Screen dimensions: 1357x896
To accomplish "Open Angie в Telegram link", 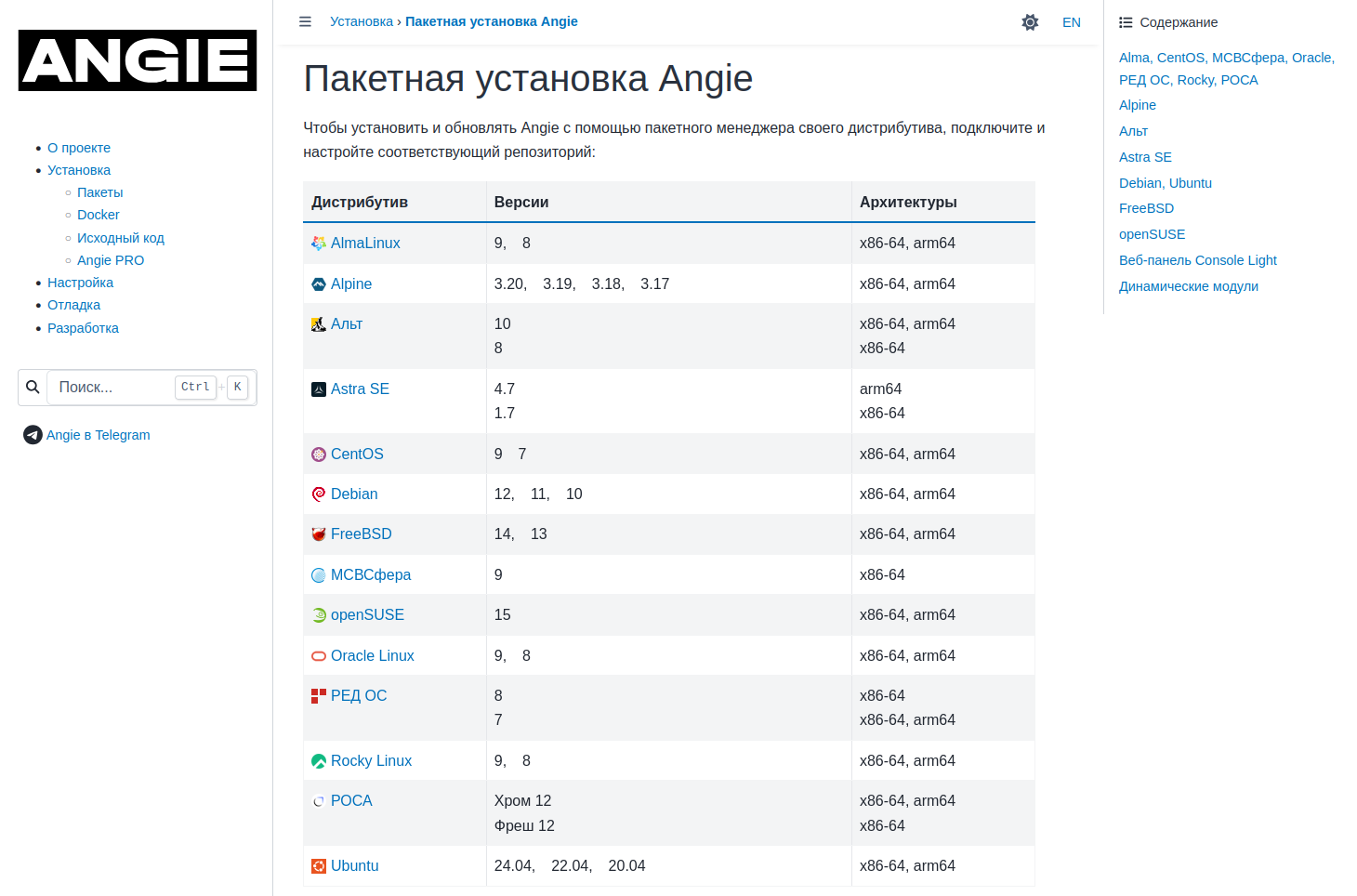I will point(98,435).
